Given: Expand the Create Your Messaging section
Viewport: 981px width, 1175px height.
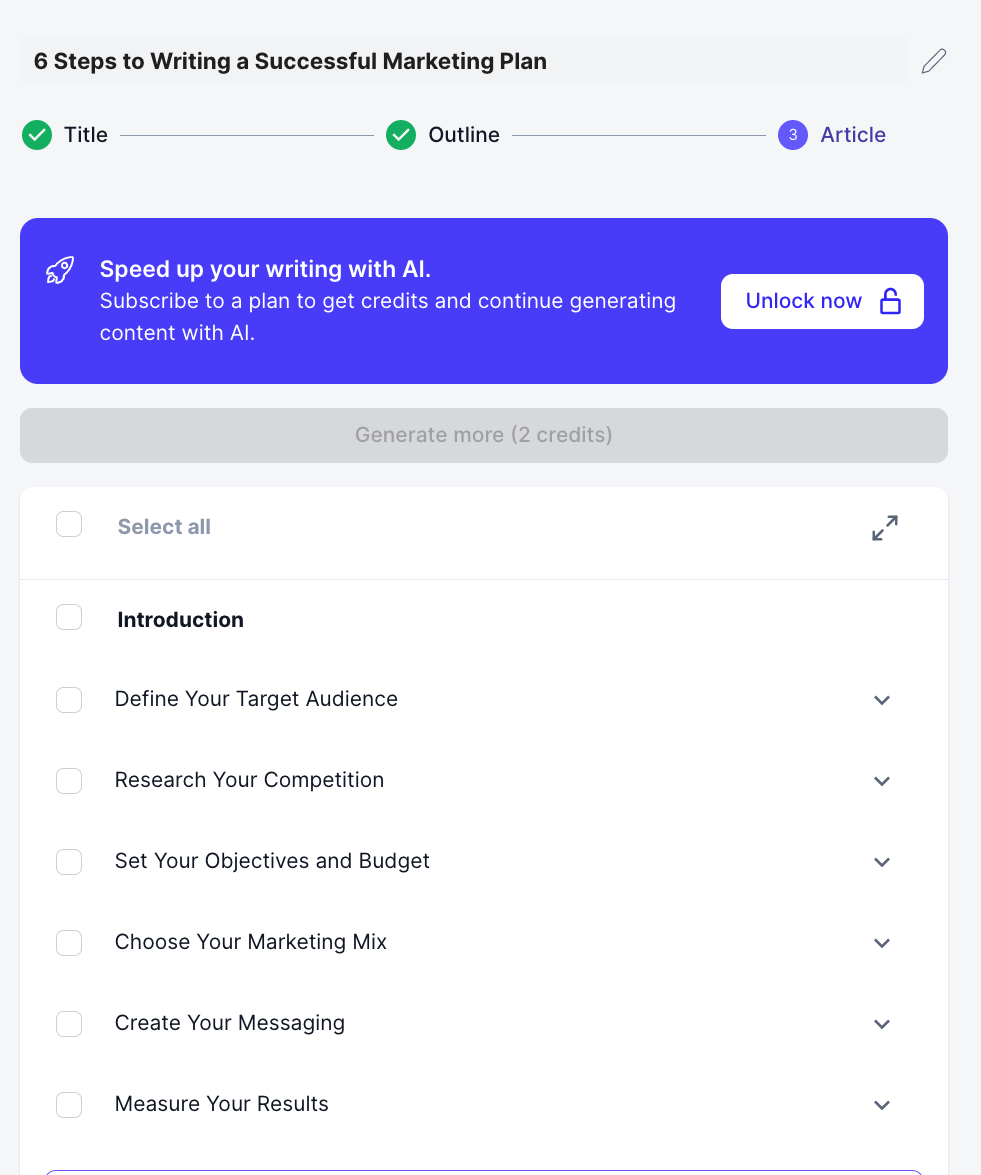Looking at the screenshot, I should [x=882, y=1024].
